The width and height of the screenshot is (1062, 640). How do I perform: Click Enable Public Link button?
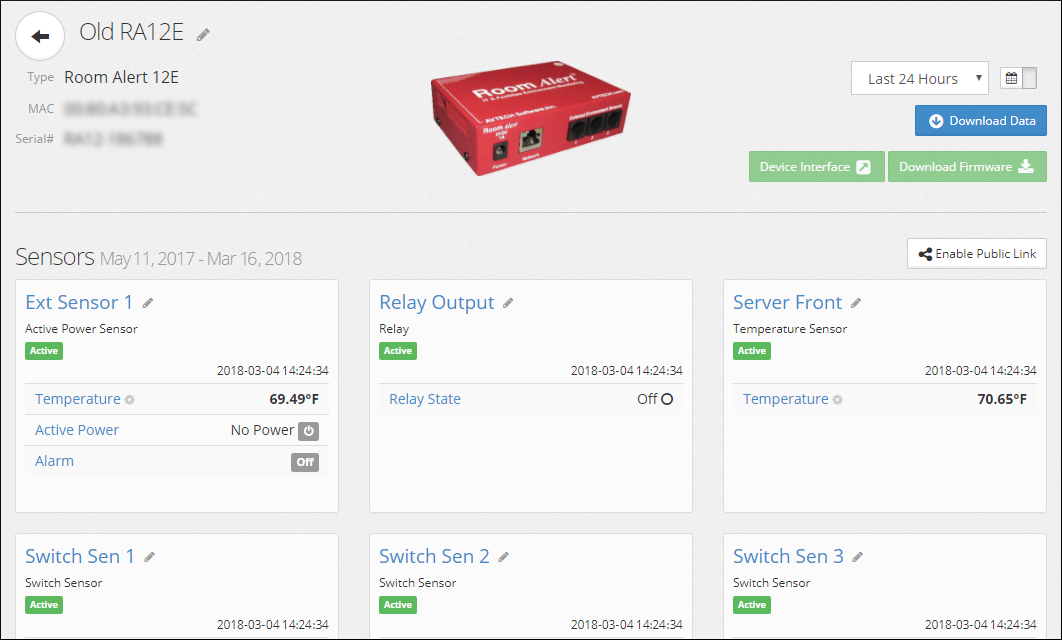pyautogui.click(x=976, y=254)
